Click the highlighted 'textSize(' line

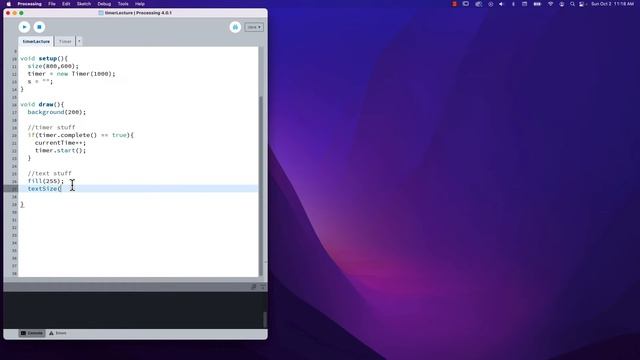tap(138, 189)
